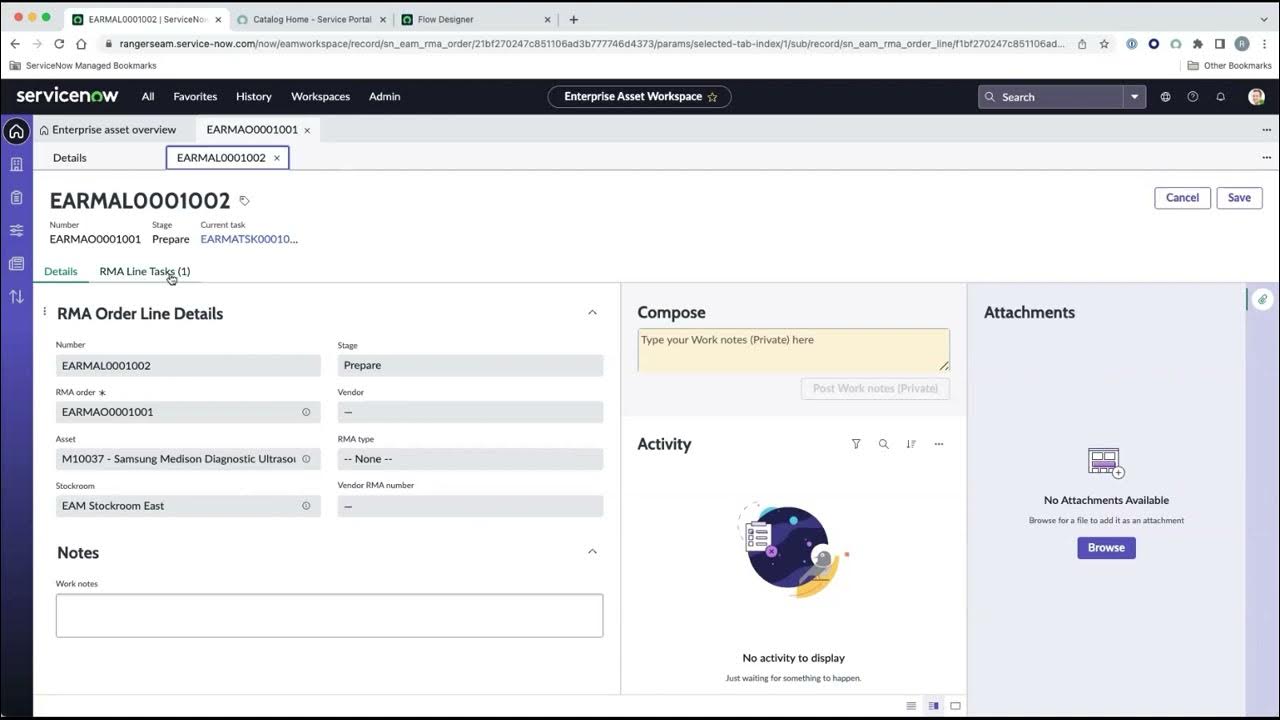Open the user avatar menu in the ServiceNow header
Screen dimensions: 1280x720
(1256, 97)
